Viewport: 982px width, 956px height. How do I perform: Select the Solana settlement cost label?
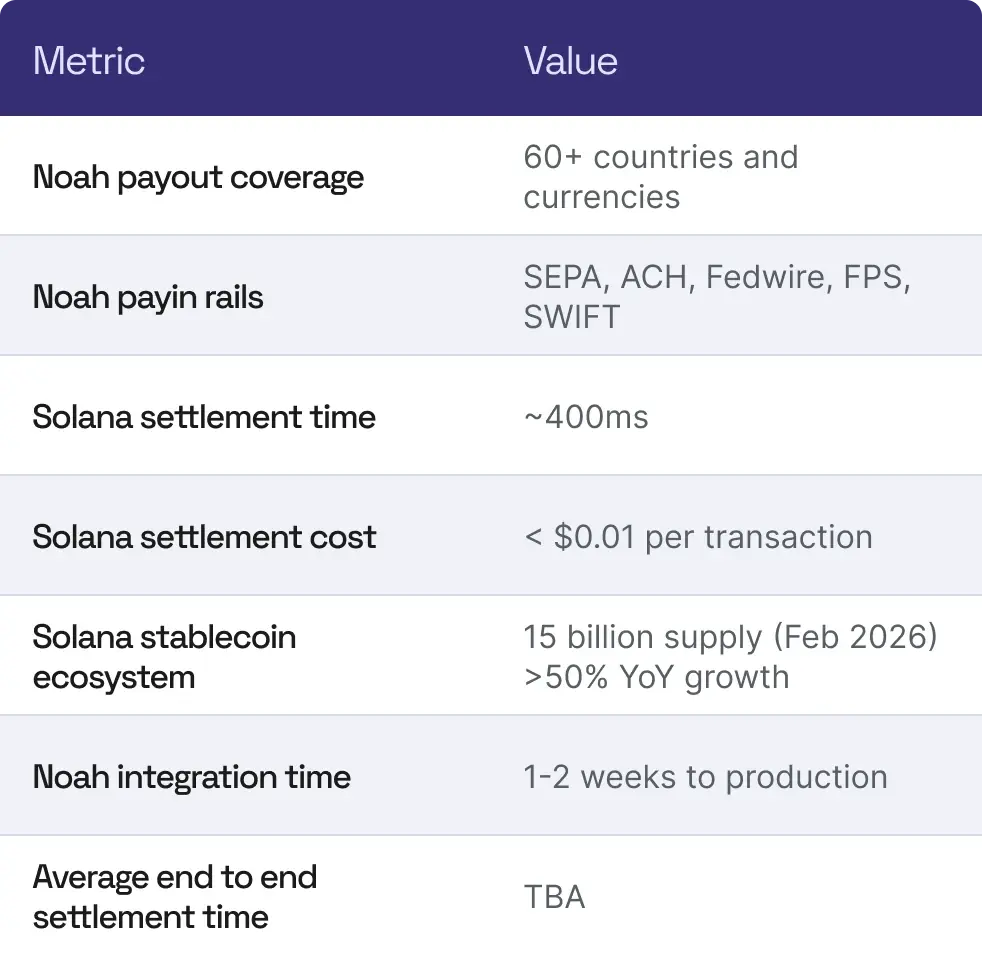tap(204, 537)
